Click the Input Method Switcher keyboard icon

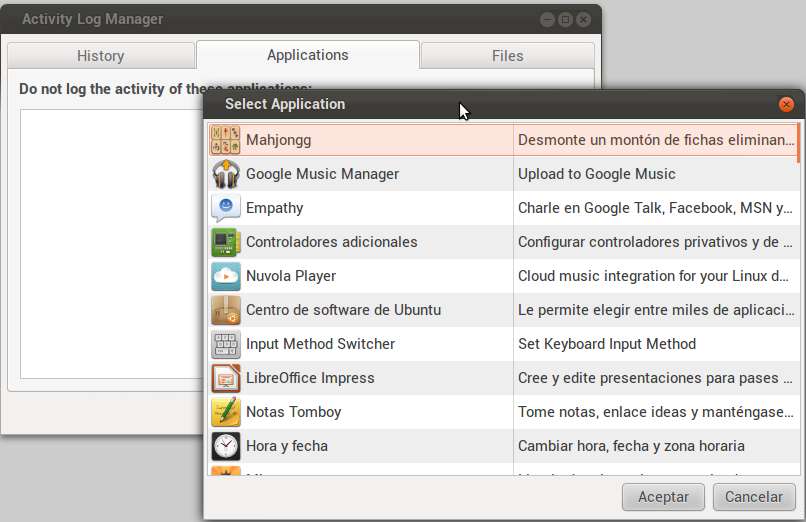click(225, 344)
